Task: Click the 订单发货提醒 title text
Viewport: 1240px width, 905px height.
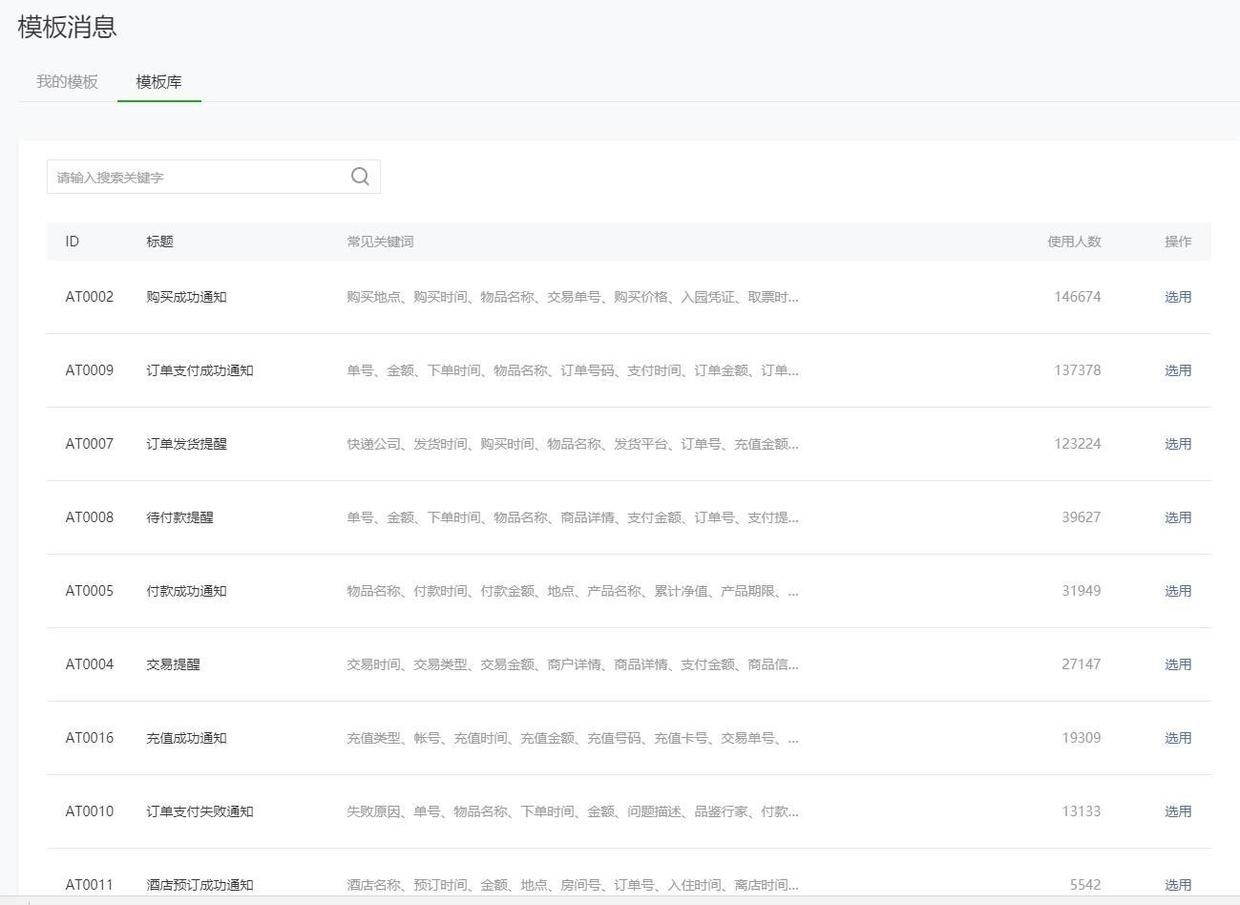Action: [186, 444]
